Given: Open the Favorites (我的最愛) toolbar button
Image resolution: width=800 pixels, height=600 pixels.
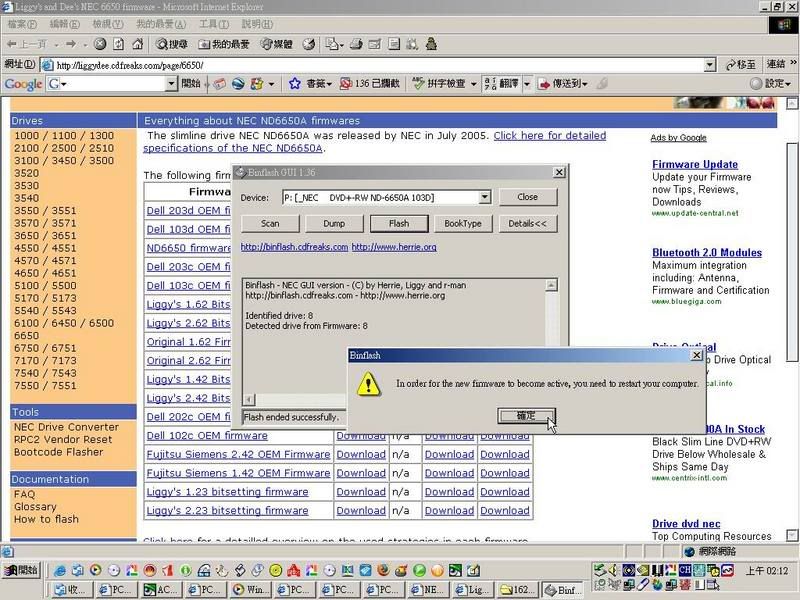Looking at the screenshot, I should tap(224, 44).
